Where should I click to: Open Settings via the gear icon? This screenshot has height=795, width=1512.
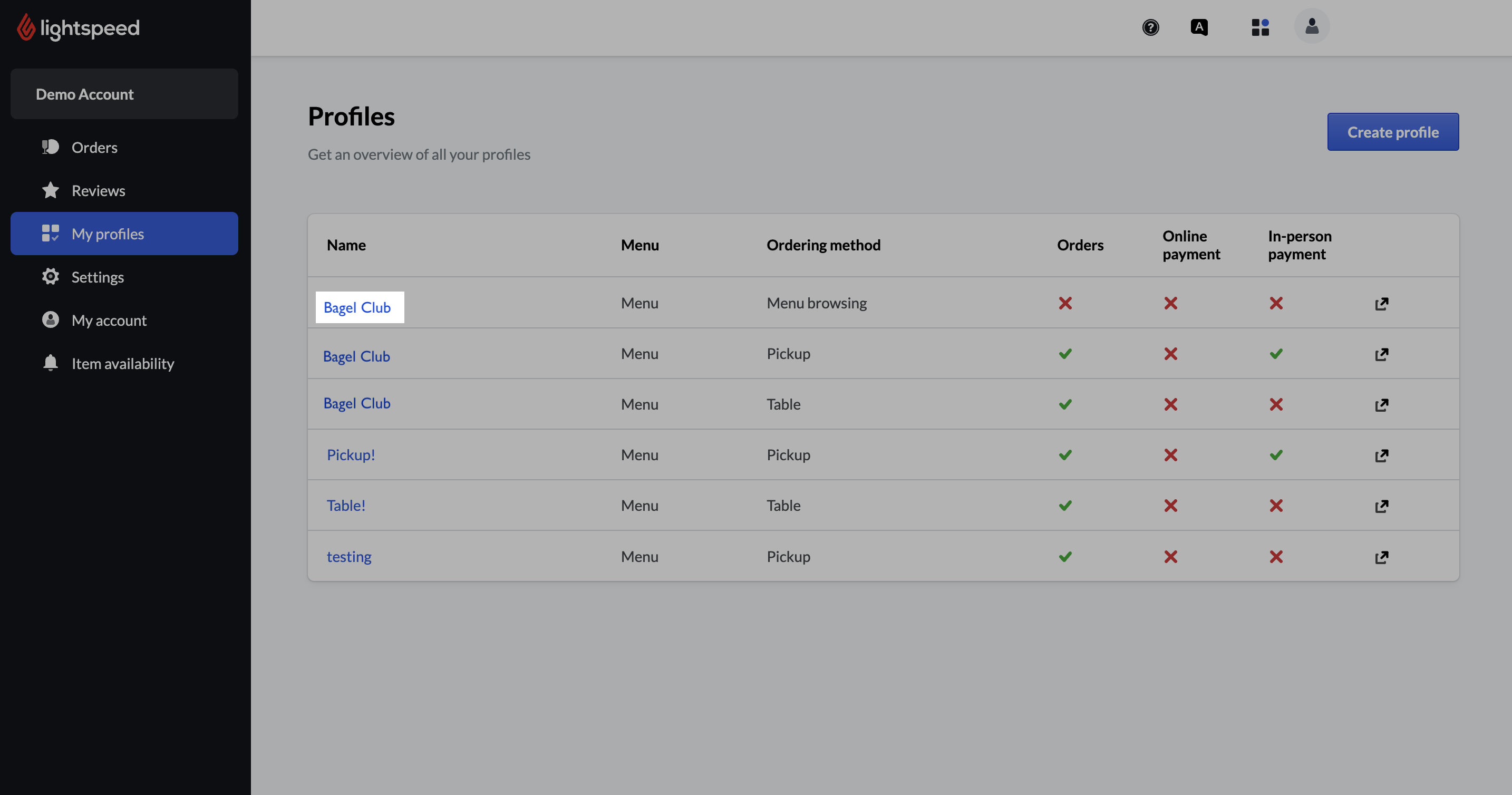click(x=51, y=277)
